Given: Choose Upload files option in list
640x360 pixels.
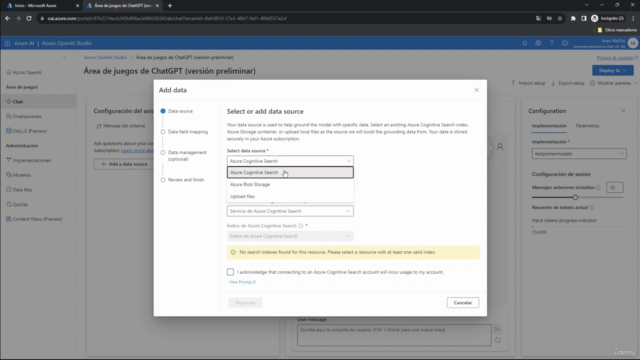Looking at the screenshot, I should (290, 196).
